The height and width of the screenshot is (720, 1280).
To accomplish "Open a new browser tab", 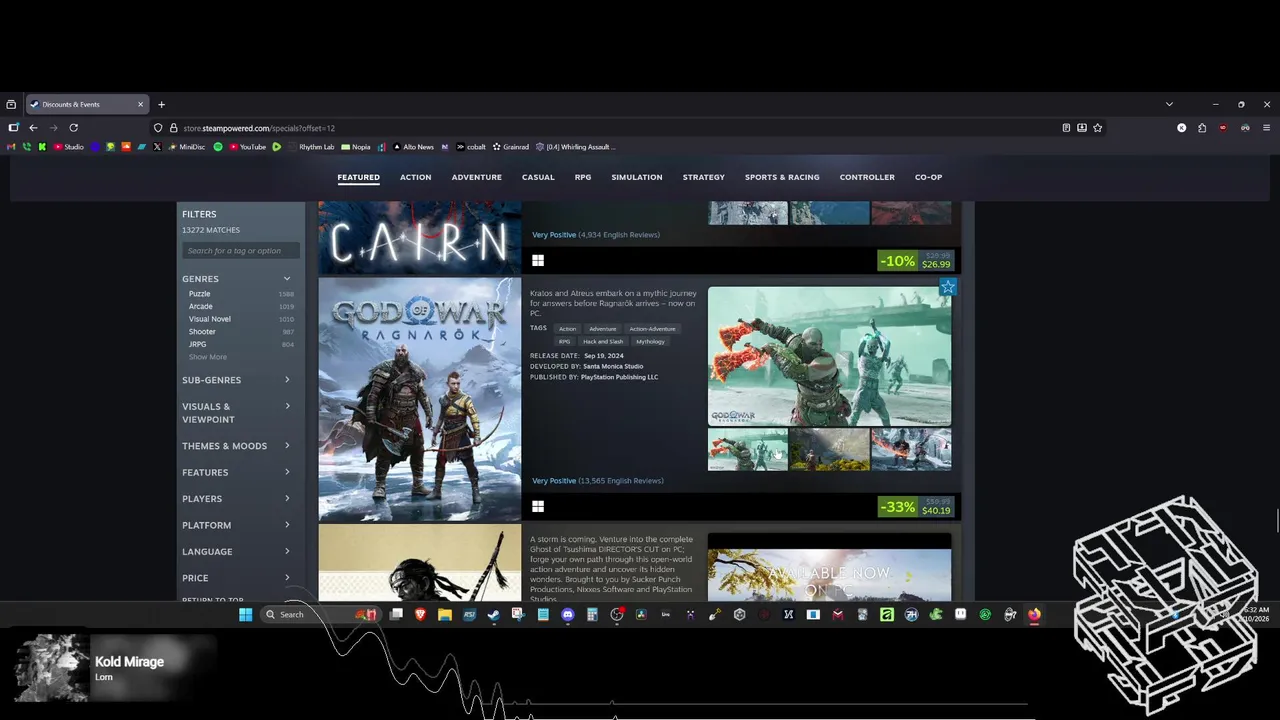I will click(x=161, y=104).
